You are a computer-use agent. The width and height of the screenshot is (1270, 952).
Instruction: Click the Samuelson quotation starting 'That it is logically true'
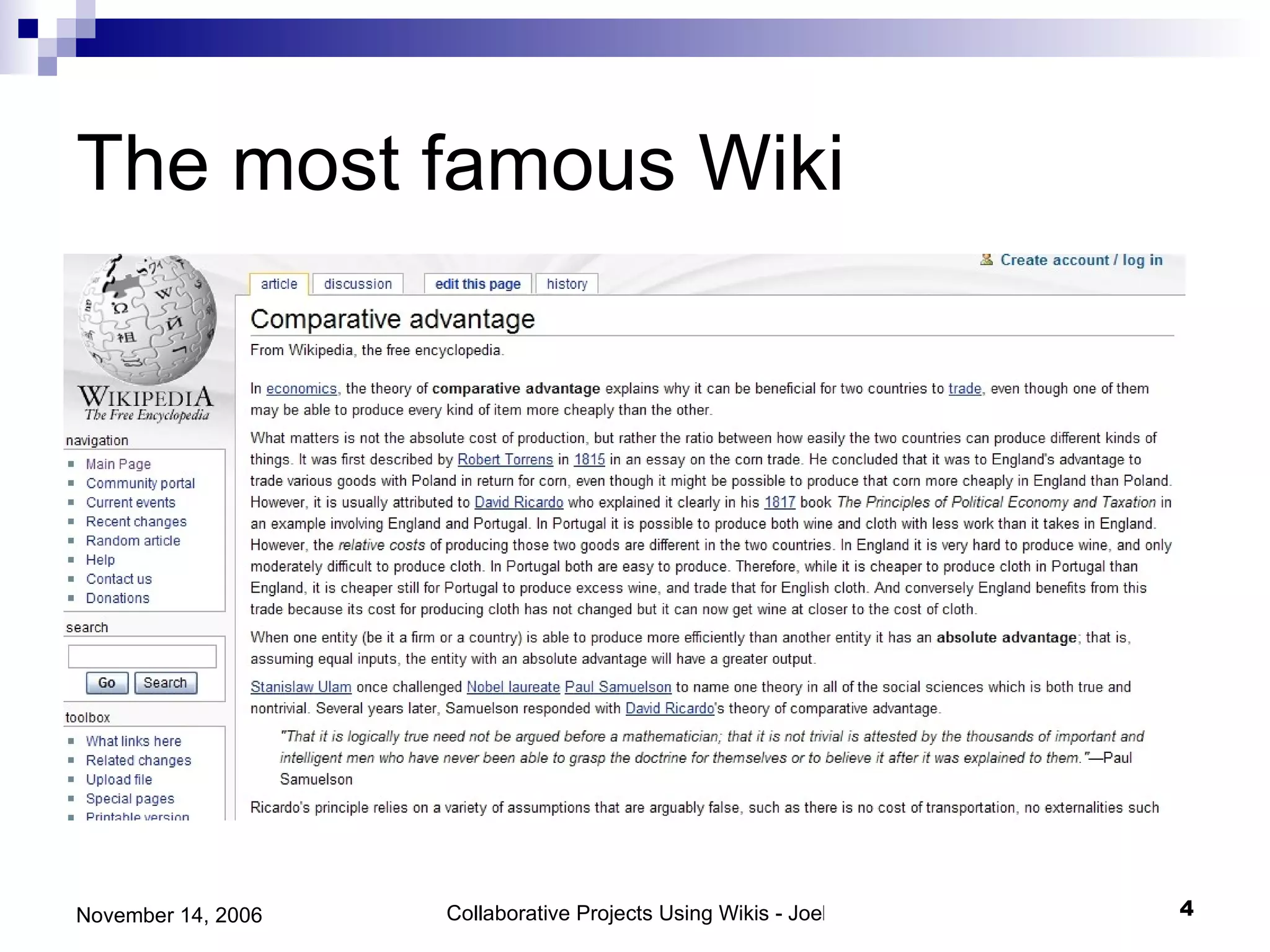(711, 758)
